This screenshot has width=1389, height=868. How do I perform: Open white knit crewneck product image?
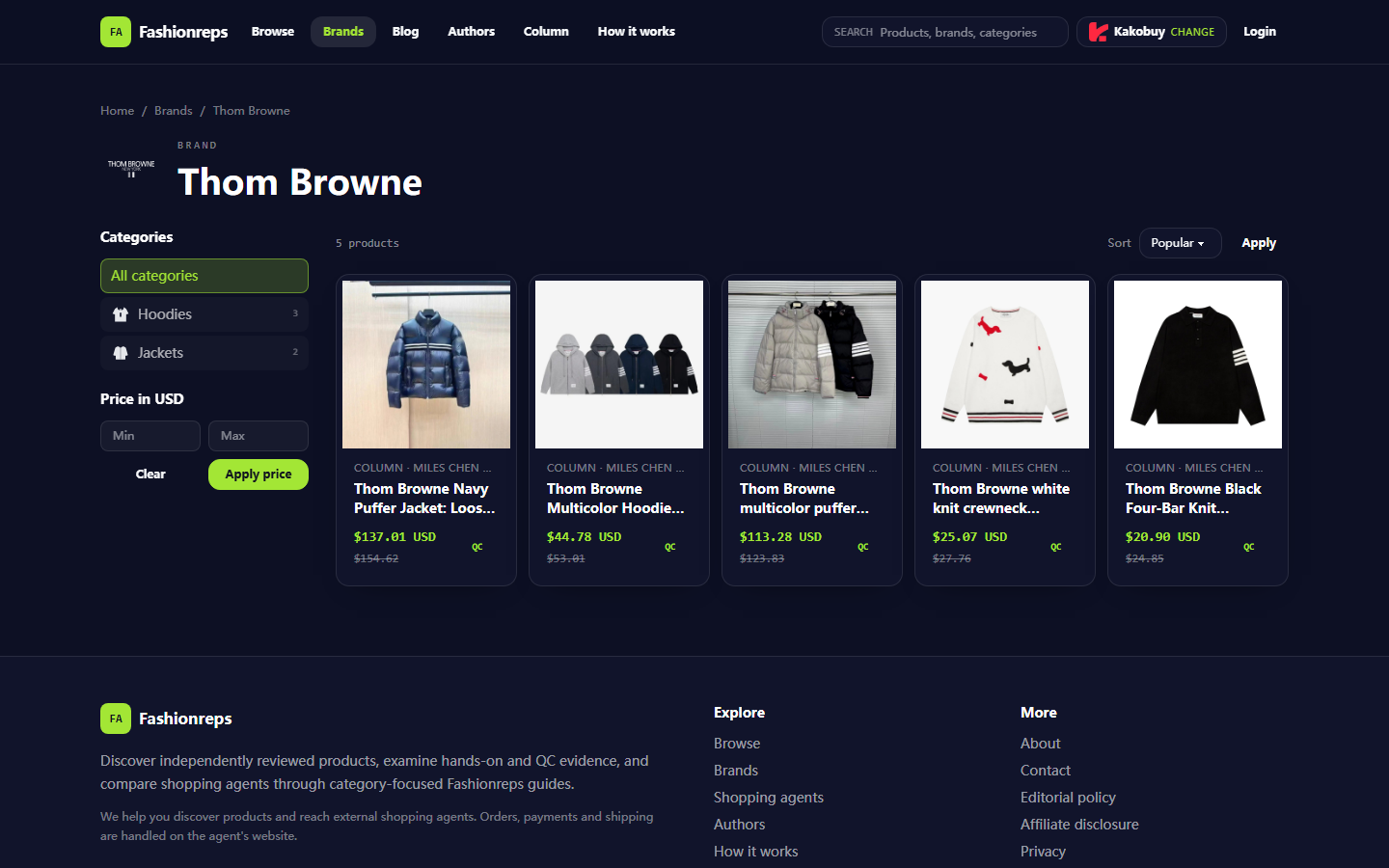tap(1005, 365)
